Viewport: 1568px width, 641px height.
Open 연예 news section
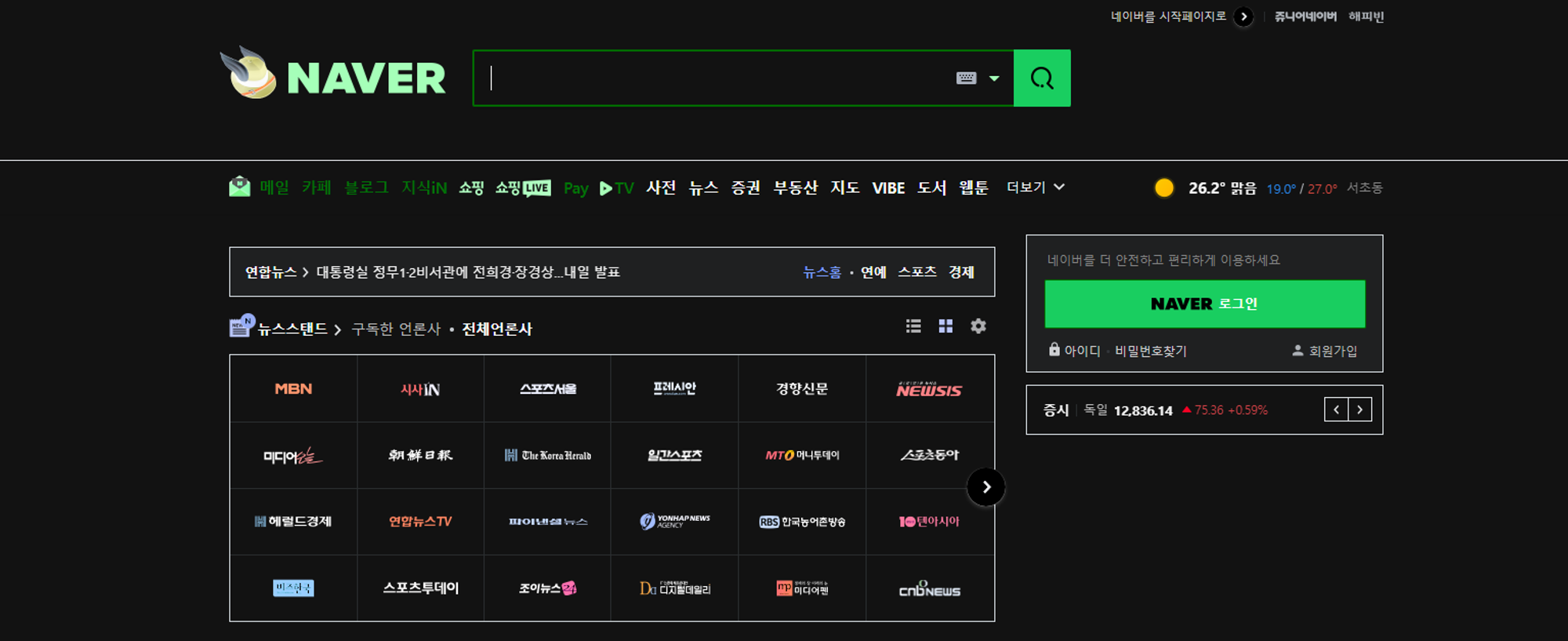873,272
